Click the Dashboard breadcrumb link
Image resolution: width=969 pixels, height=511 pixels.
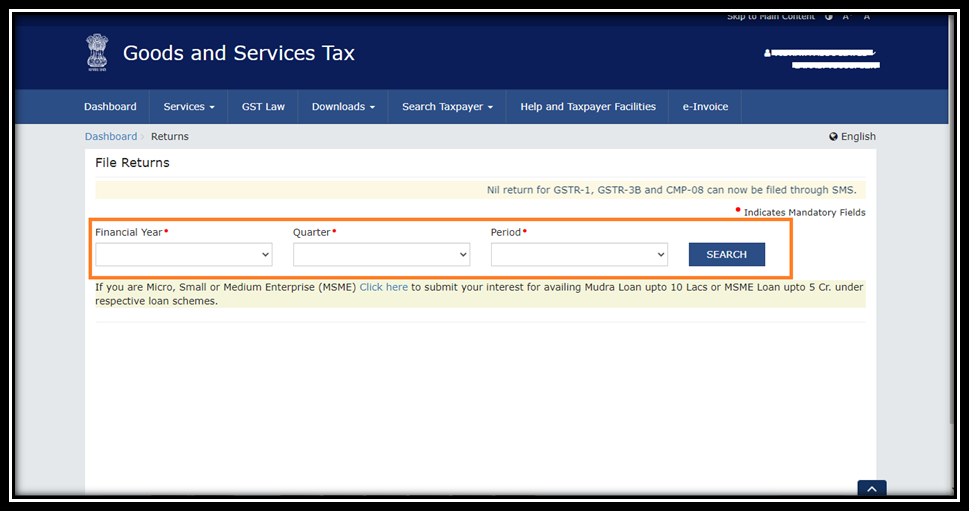[x=111, y=137]
